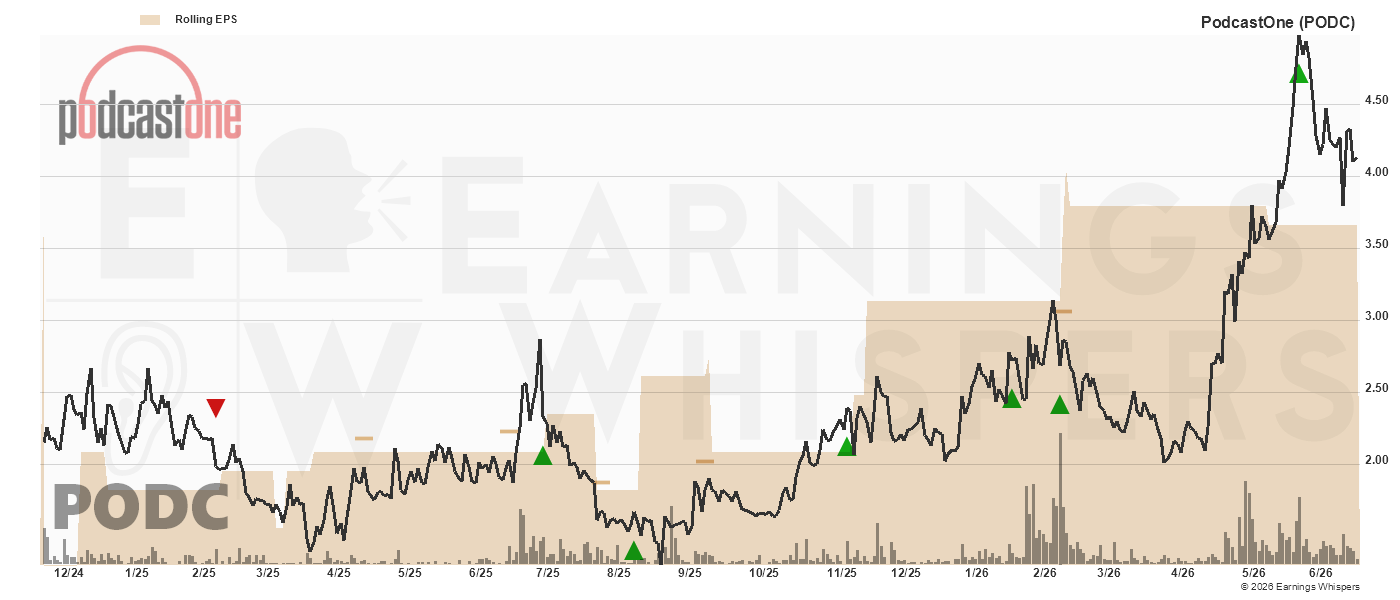
Task: Click the 4.50 price axis label
Action: point(1376,100)
